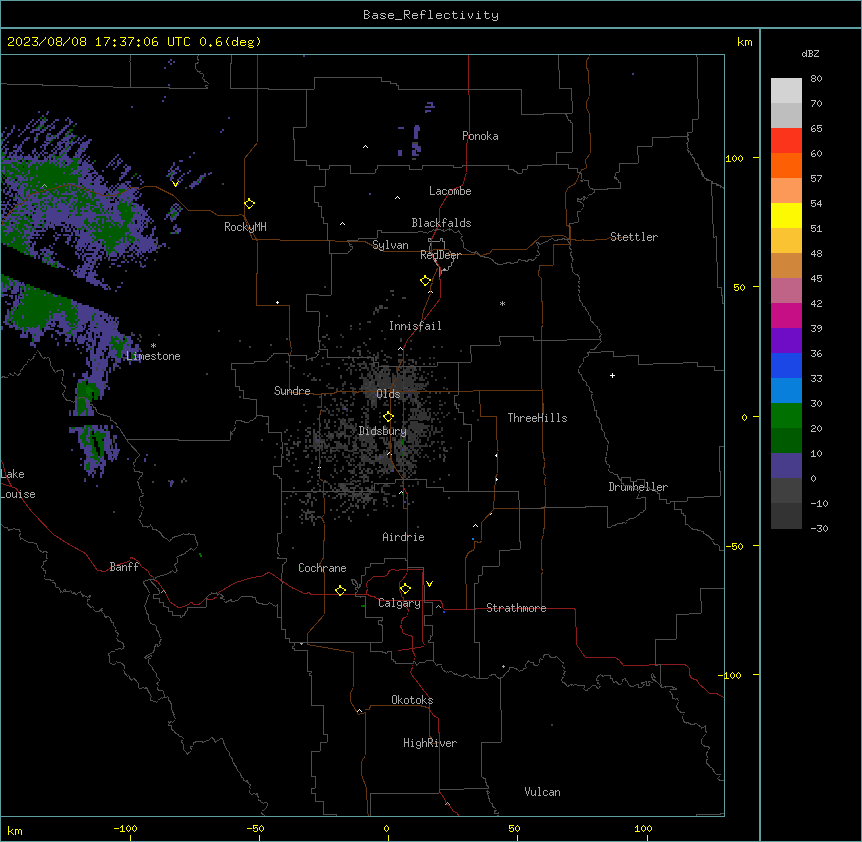Click the violet 36–39 dBZ legend swatch
862x842 pixels.
coord(786,341)
